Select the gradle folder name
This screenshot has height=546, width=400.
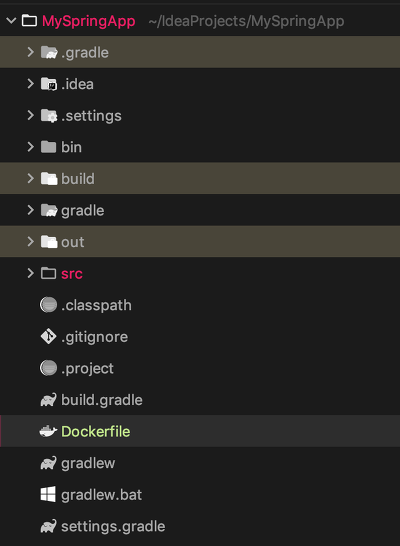point(83,211)
